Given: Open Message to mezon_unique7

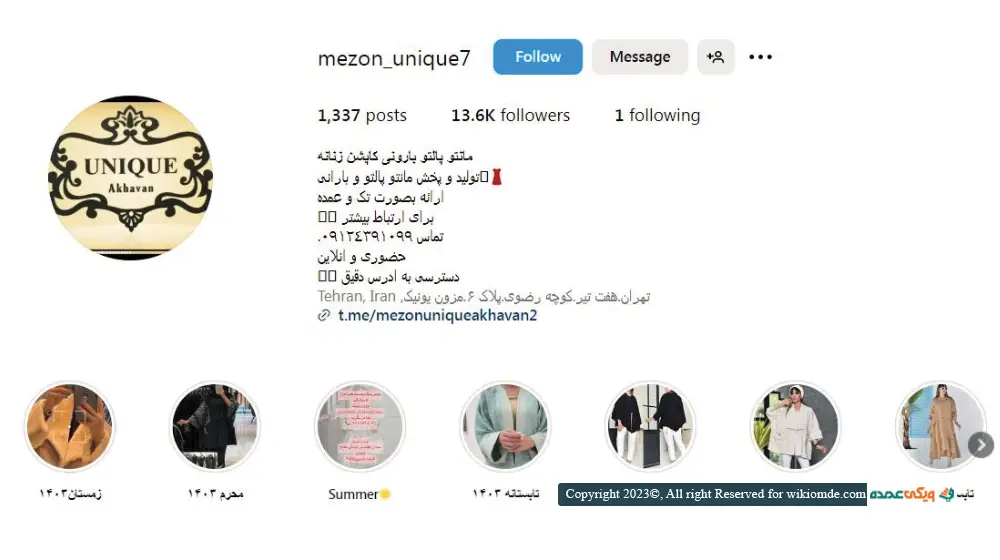Looking at the screenshot, I should 640,57.
